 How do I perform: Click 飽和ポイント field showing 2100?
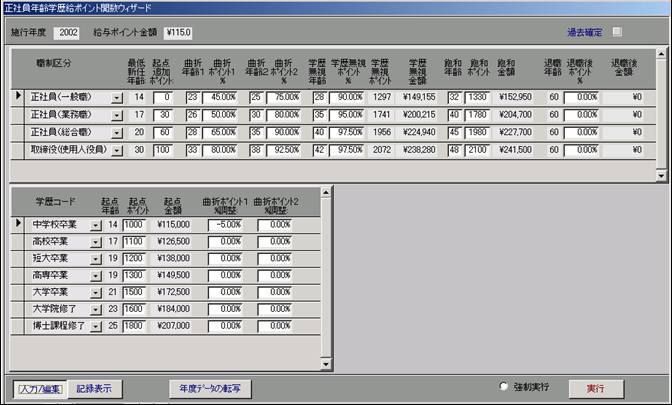477,150
